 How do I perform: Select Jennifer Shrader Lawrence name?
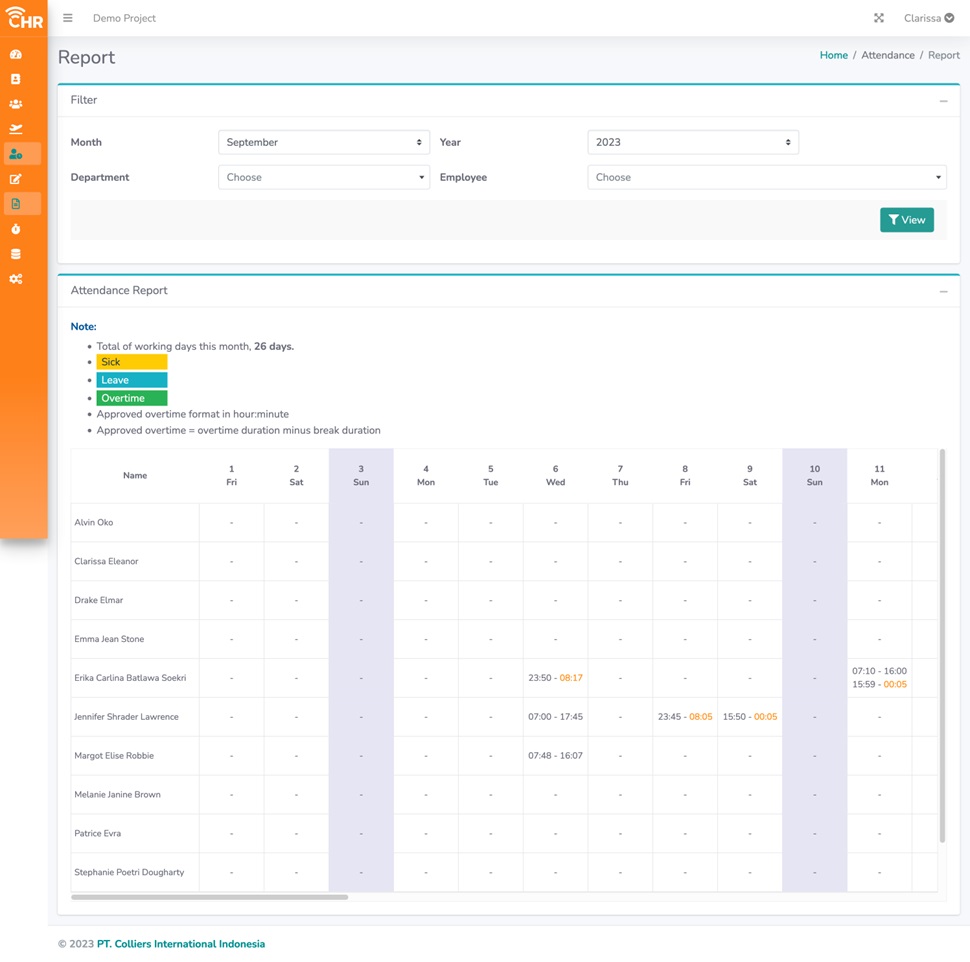(126, 716)
